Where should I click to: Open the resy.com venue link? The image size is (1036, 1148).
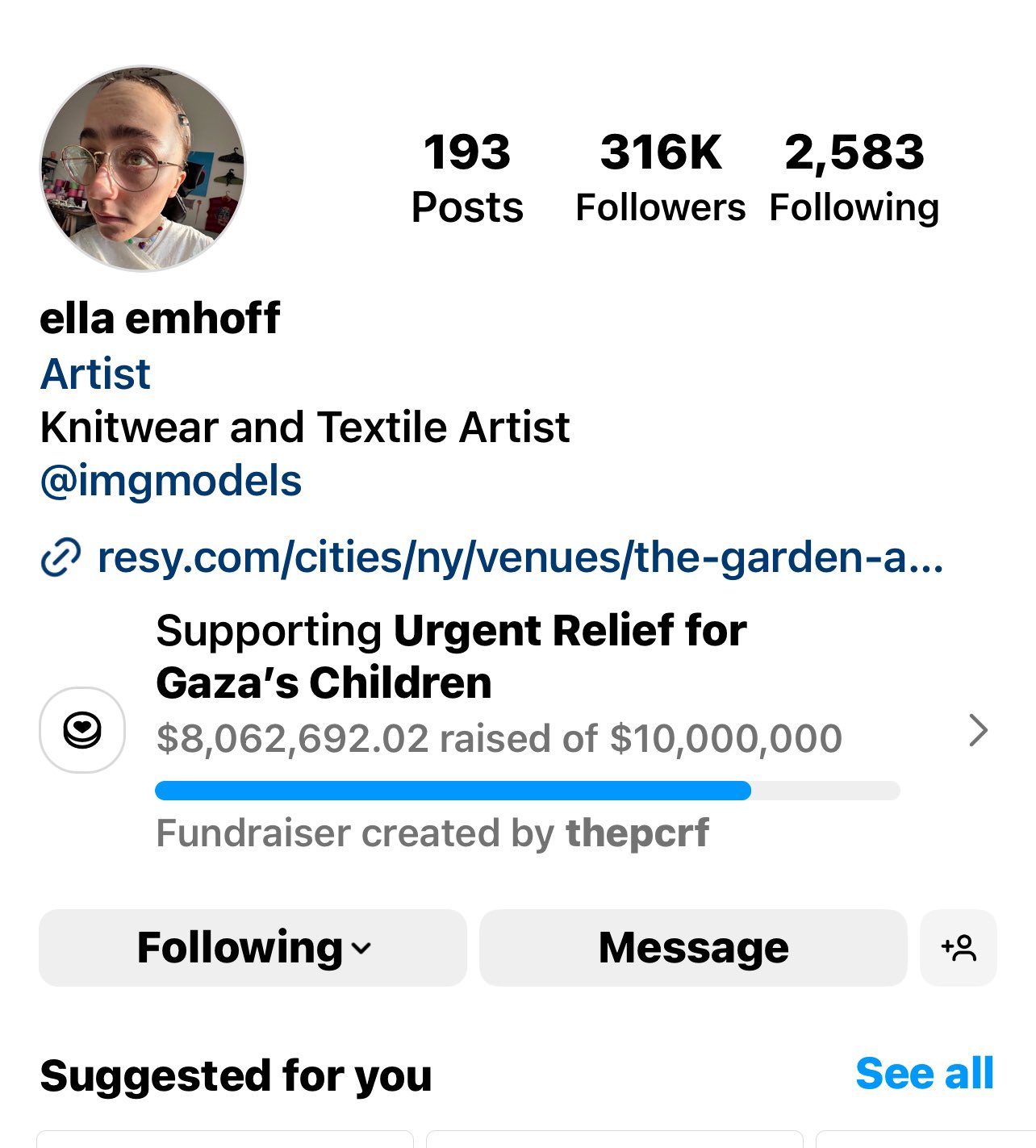pos(520,557)
